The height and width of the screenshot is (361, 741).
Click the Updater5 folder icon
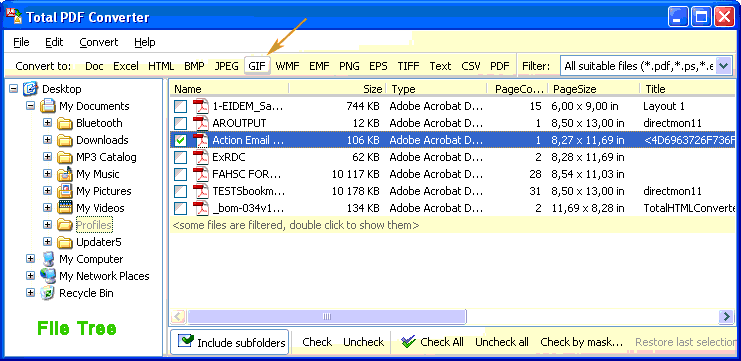tap(64, 242)
